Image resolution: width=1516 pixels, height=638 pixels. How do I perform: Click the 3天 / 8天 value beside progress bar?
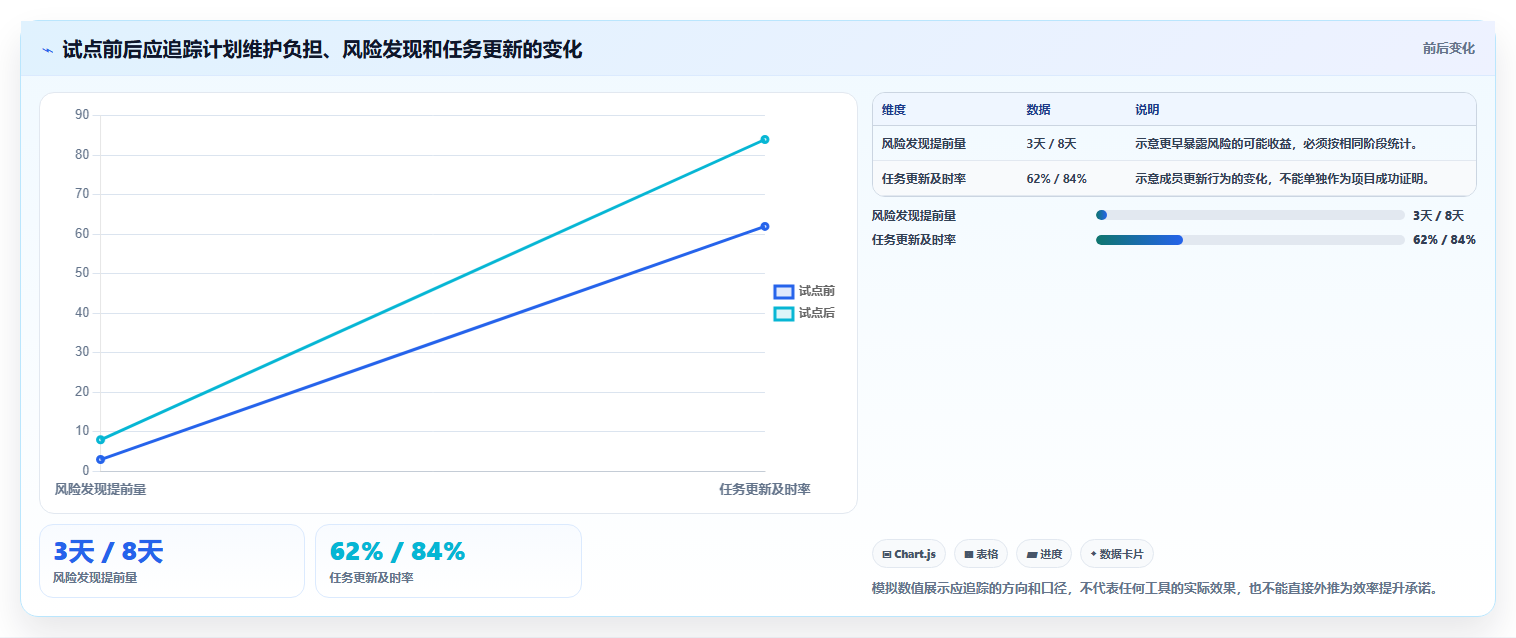coord(1438,215)
